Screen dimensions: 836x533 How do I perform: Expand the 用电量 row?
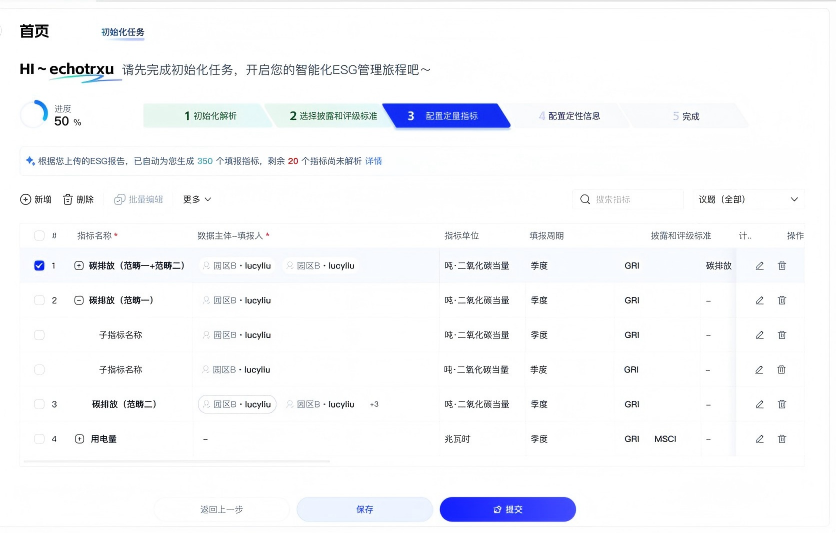[79, 439]
